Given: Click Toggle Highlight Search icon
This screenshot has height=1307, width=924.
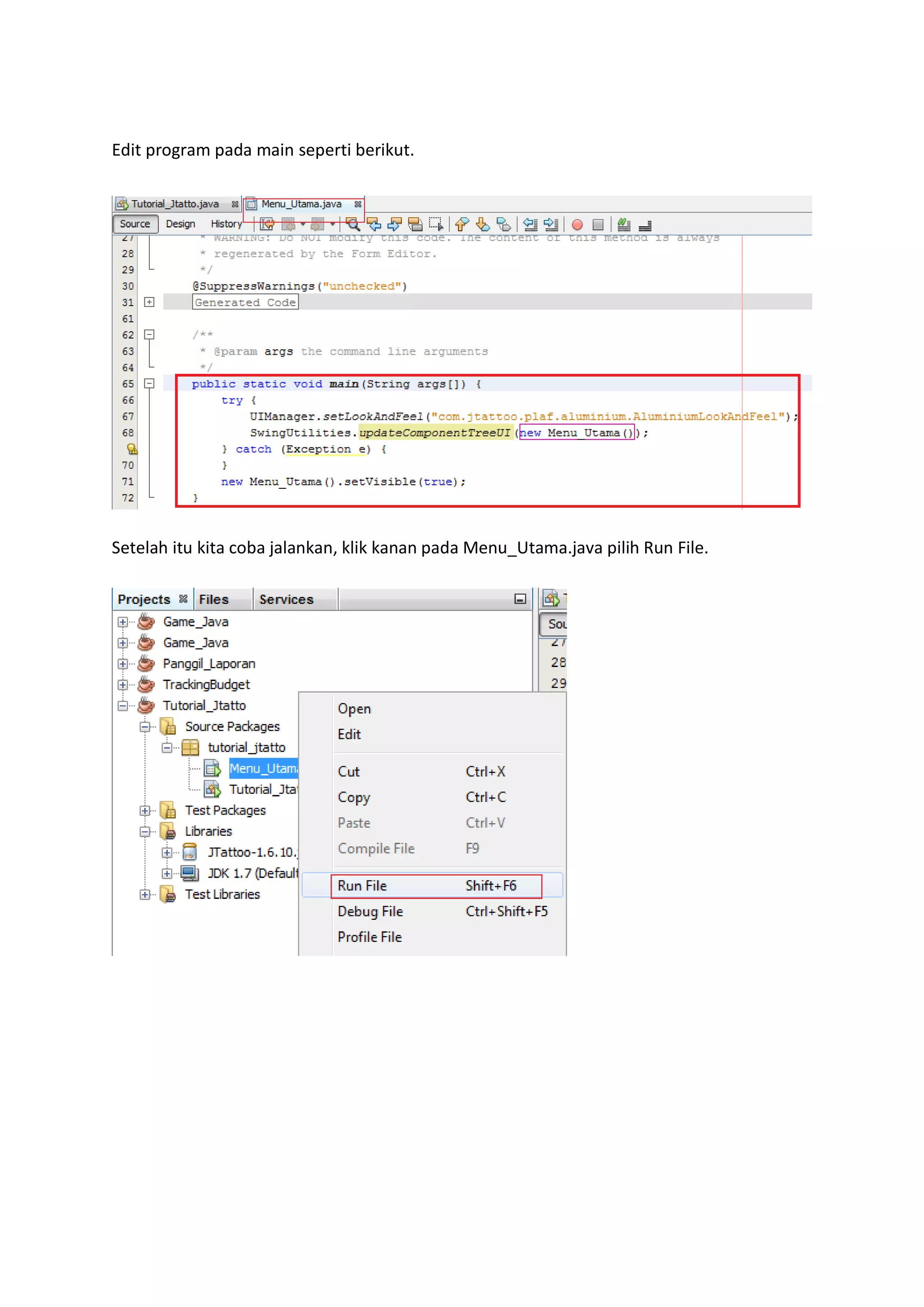Looking at the screenshot, I should point(416,224).
